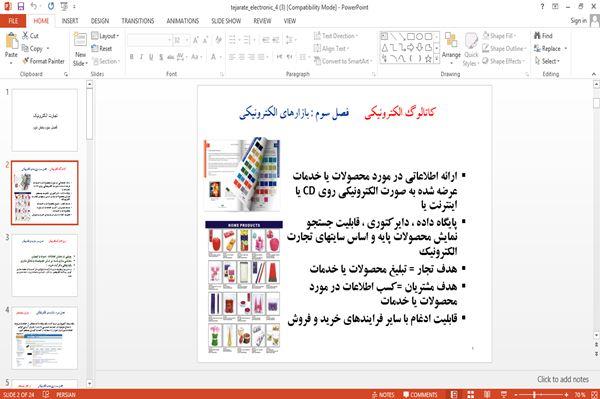Click the 70% zoom level value

579,394
